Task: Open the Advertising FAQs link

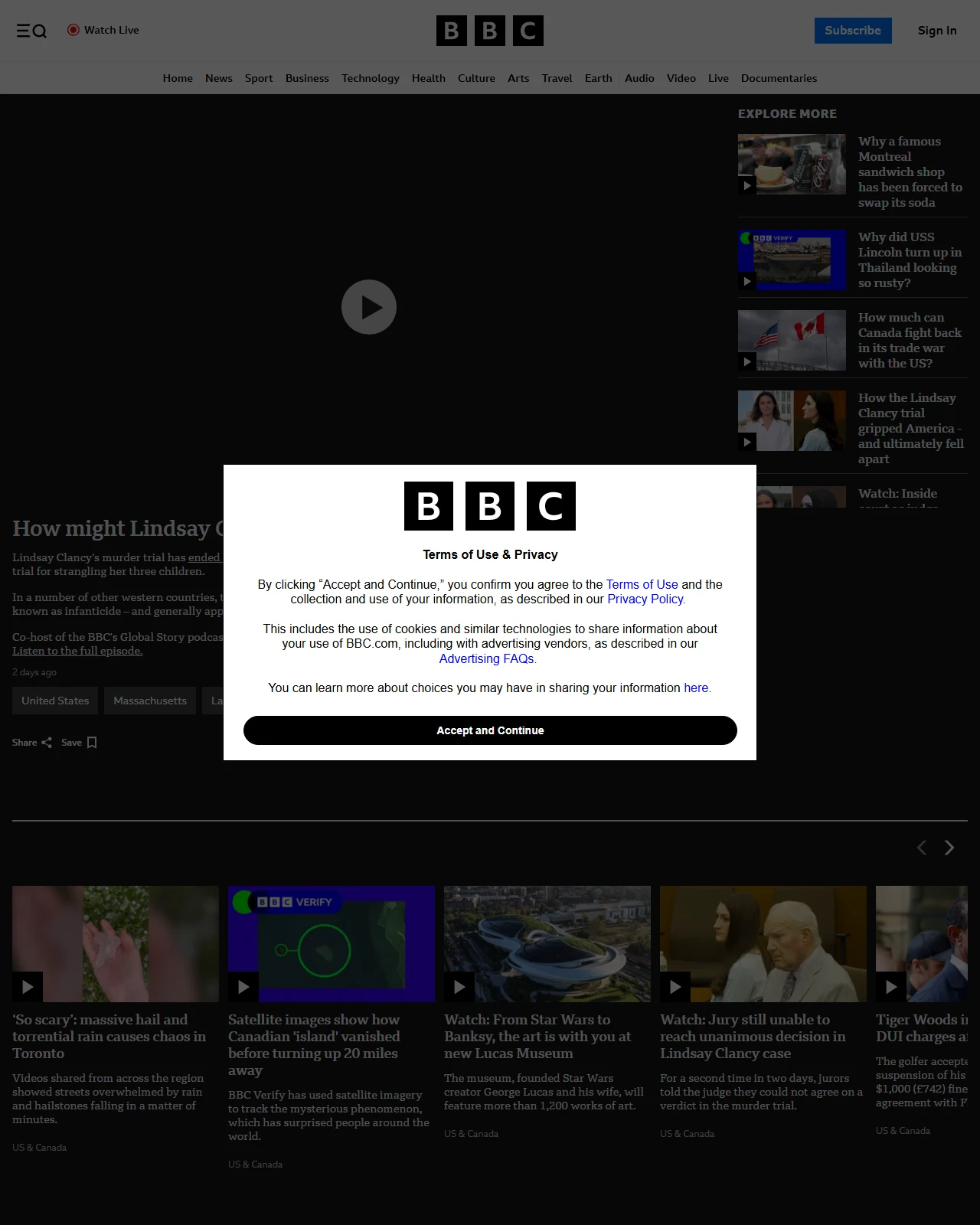Action: [x=488, y=658]
